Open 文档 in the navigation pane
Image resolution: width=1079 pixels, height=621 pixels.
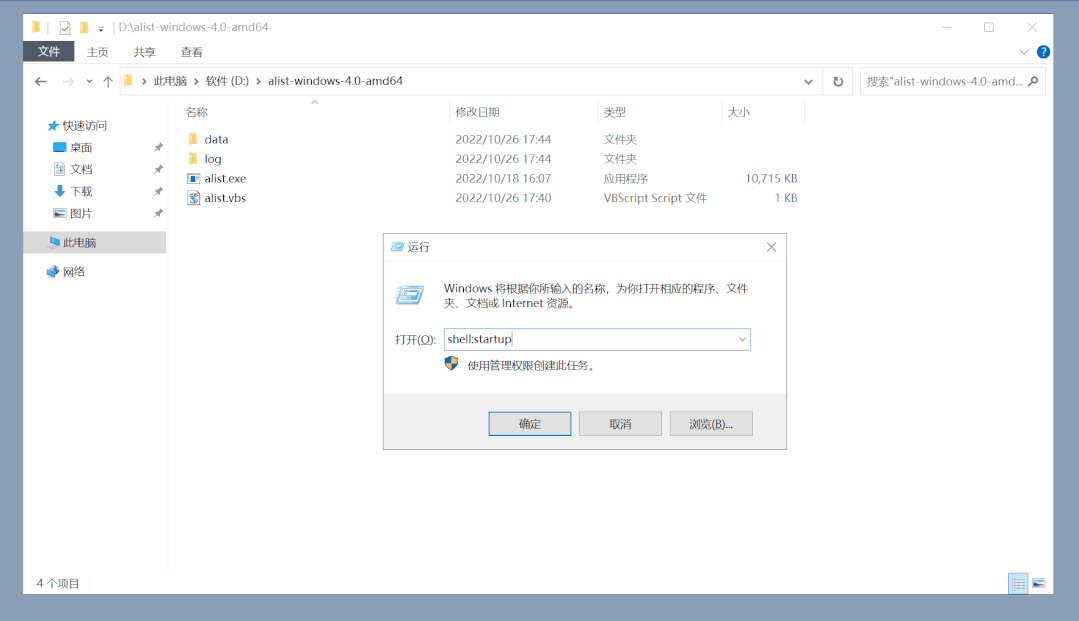[81, 169]
